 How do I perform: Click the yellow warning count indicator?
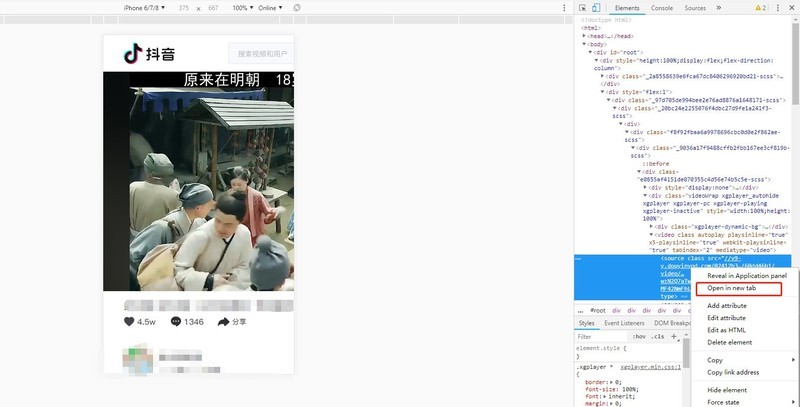point(761,8)
